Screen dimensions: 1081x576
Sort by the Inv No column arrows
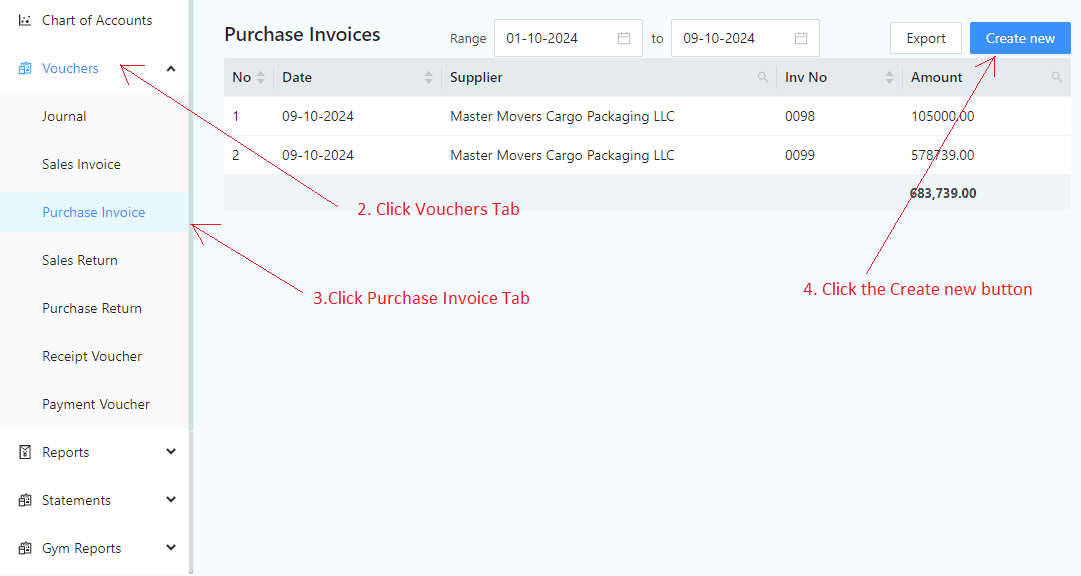(x=889, y=77)
